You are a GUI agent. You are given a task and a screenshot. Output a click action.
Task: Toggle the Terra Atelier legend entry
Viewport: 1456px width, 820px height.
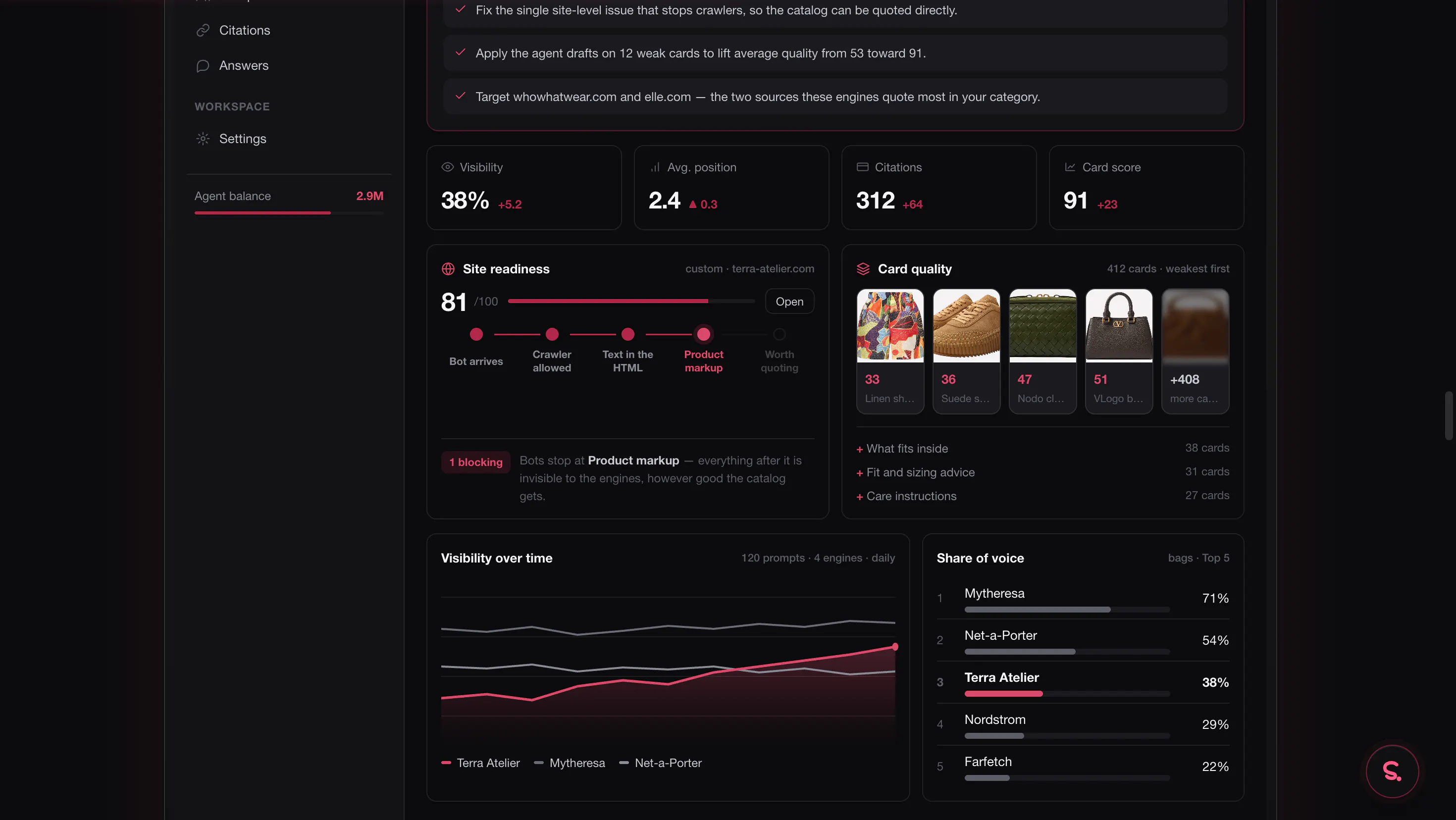point(480,763)
